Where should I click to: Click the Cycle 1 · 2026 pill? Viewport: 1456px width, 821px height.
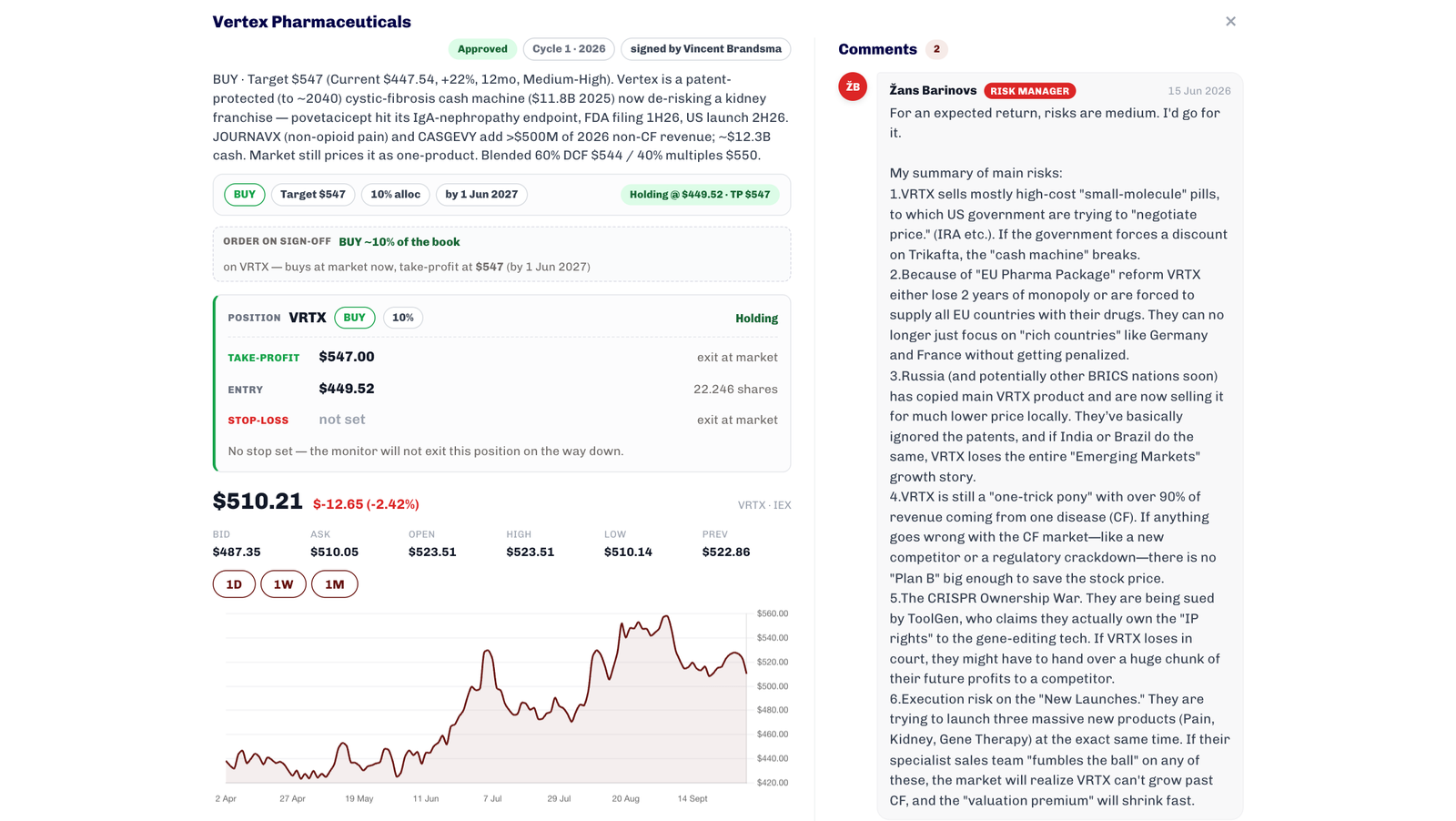[569, 49]
